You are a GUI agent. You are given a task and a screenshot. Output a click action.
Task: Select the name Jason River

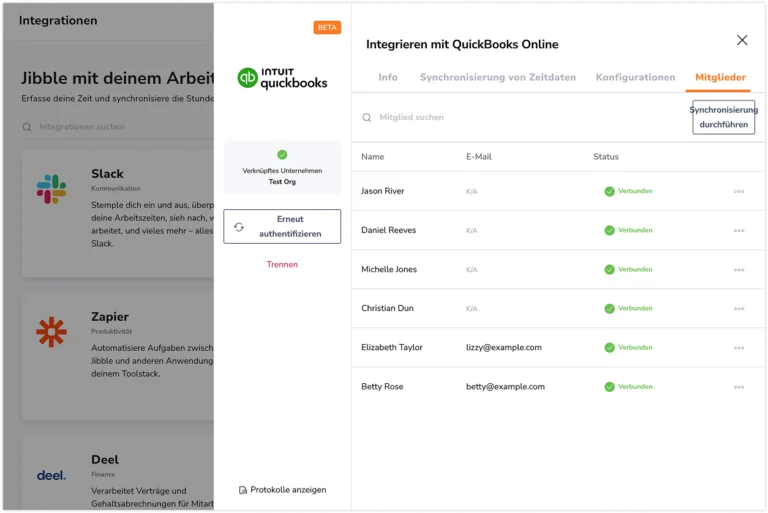click(x=383, y=191)
